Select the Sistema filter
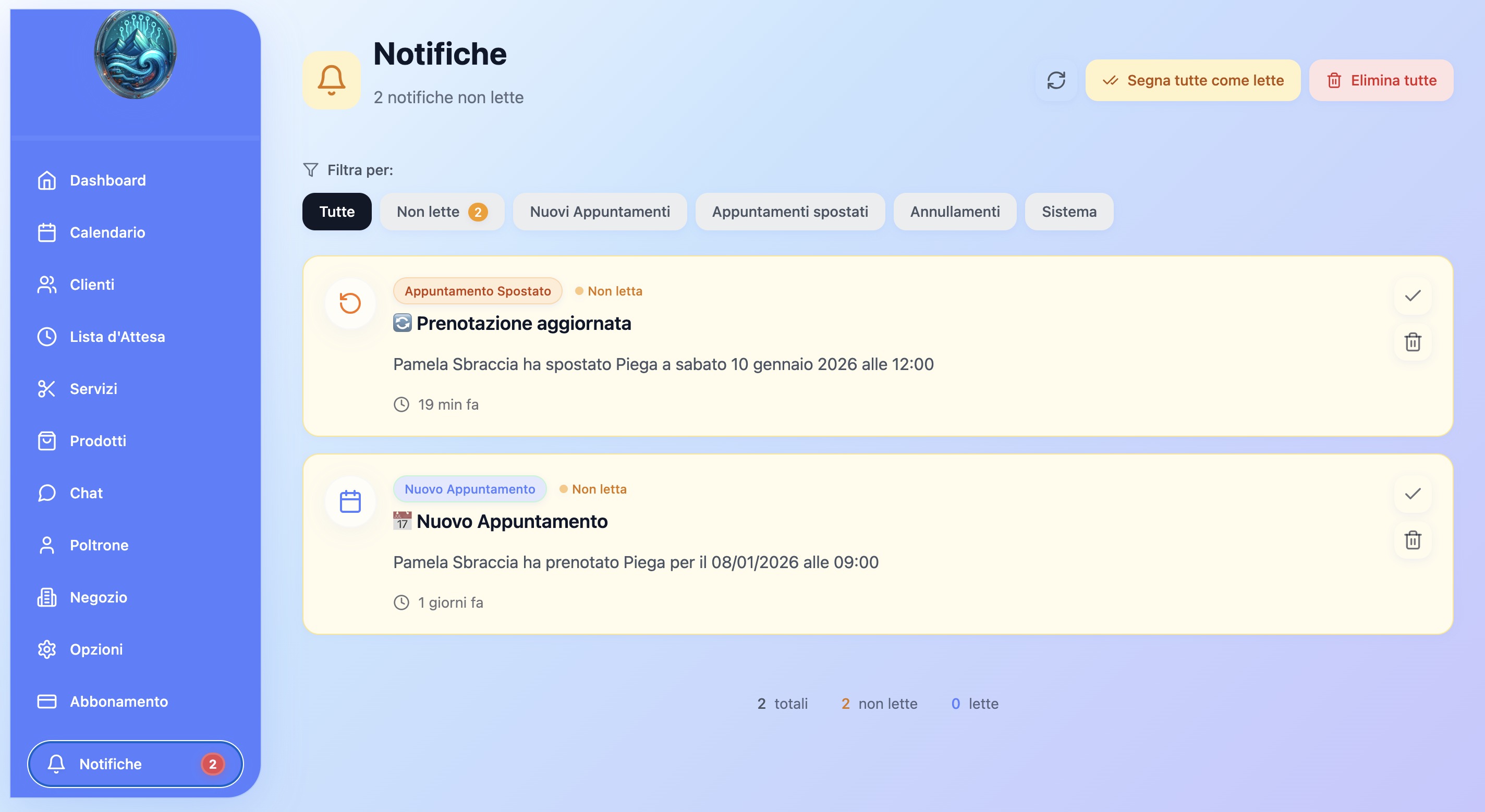1485x812 pixels. click(x=1069, y=212)
